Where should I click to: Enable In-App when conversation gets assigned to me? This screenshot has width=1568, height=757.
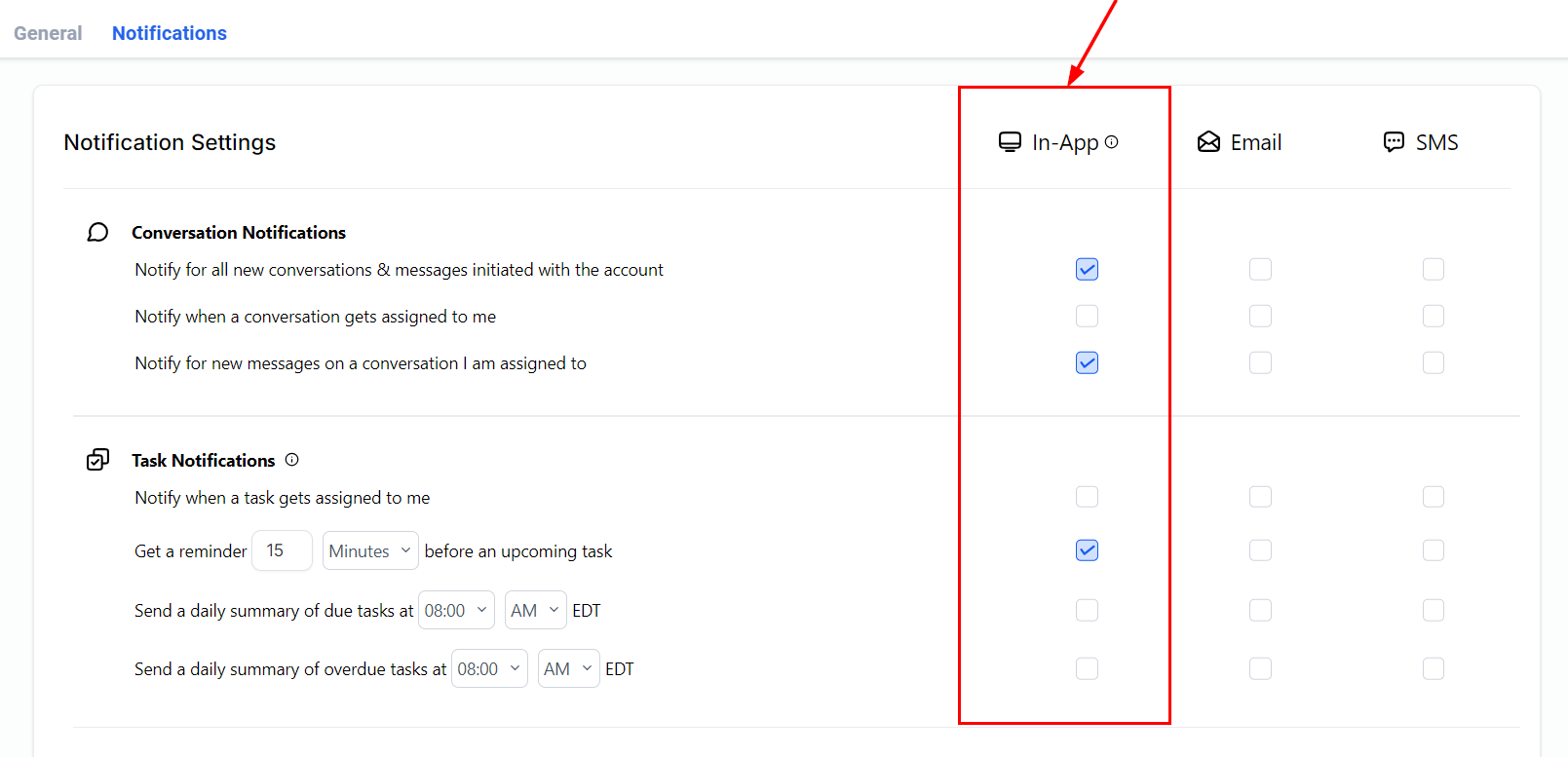(x=1087, y=316)
